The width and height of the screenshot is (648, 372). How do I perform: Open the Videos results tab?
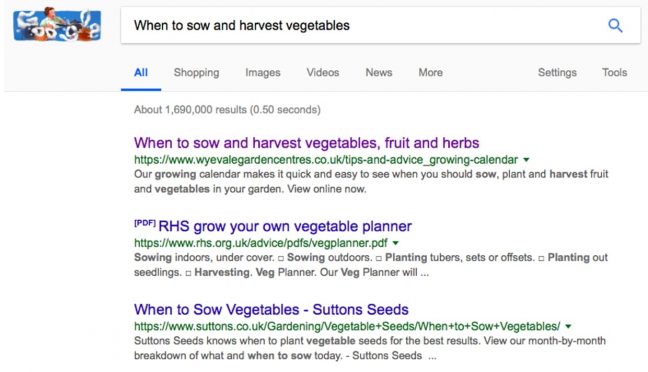pos(323,72)
